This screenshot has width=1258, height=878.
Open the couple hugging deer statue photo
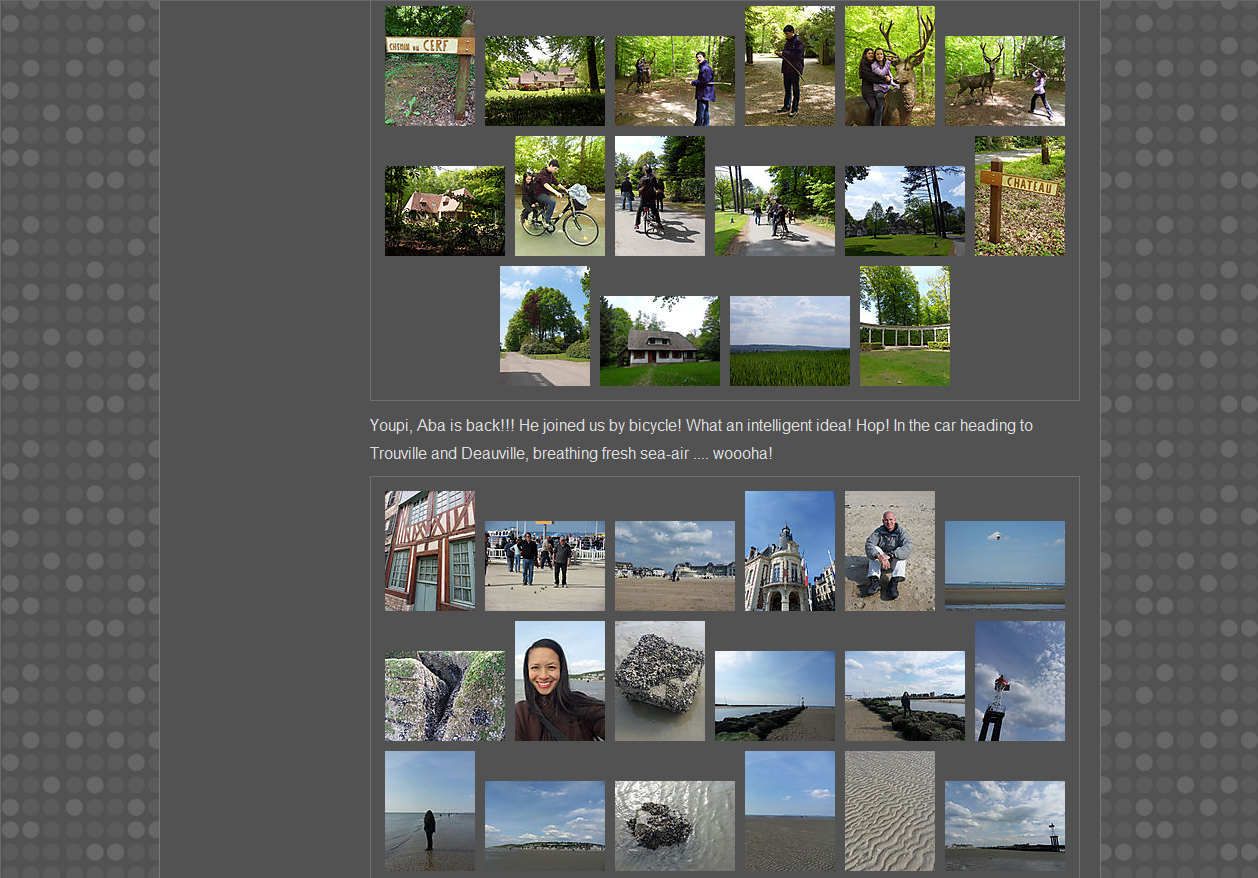(889, 66)
